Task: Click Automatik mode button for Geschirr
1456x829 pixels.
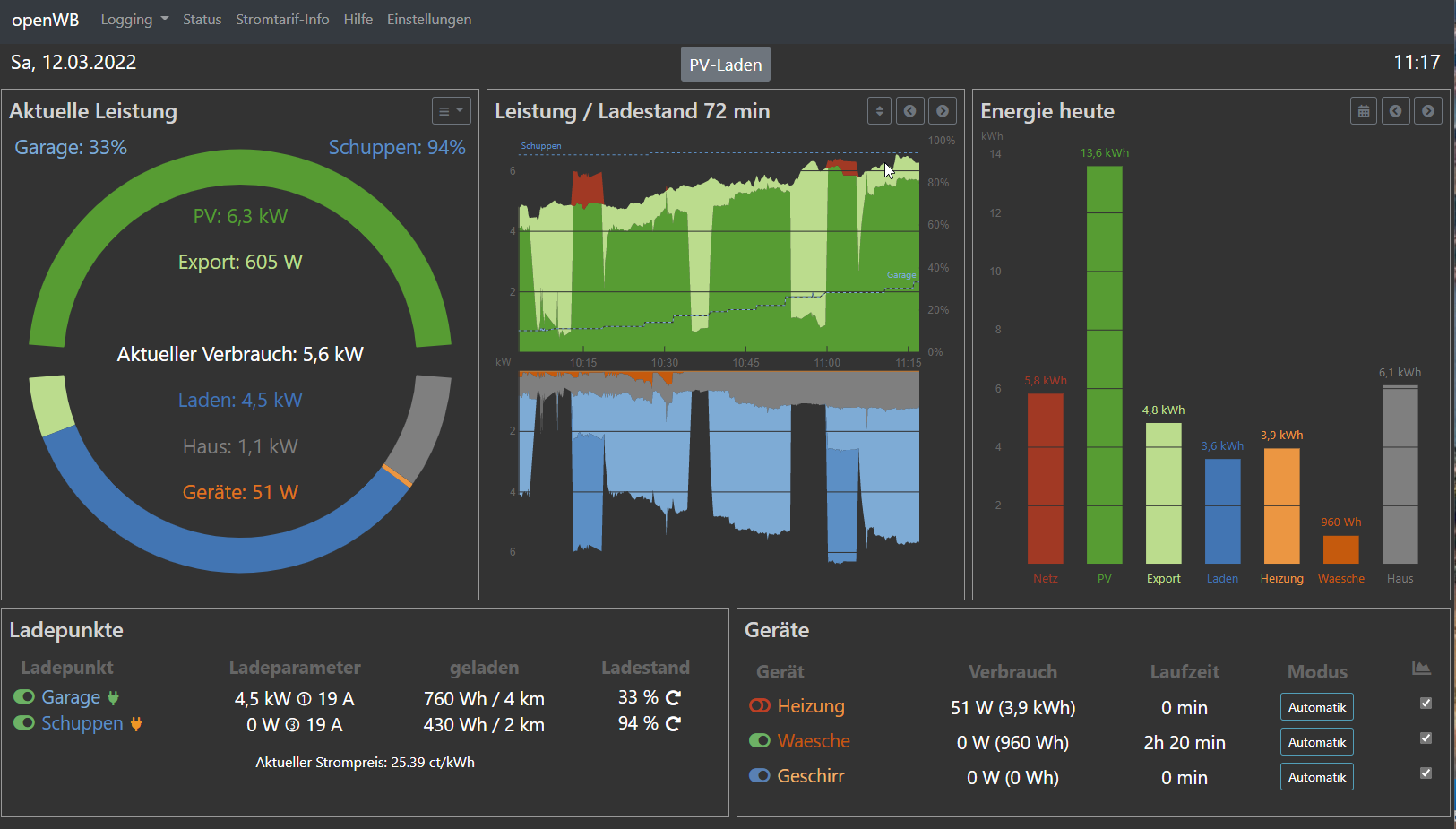Action: [1316, 777]
